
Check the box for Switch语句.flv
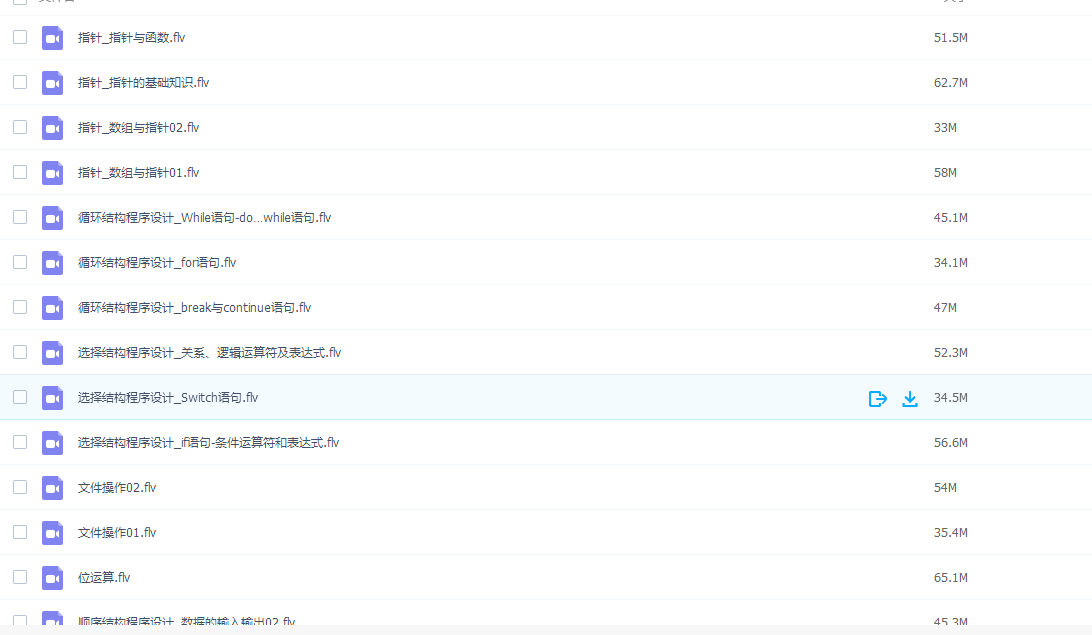coord(20,397)
